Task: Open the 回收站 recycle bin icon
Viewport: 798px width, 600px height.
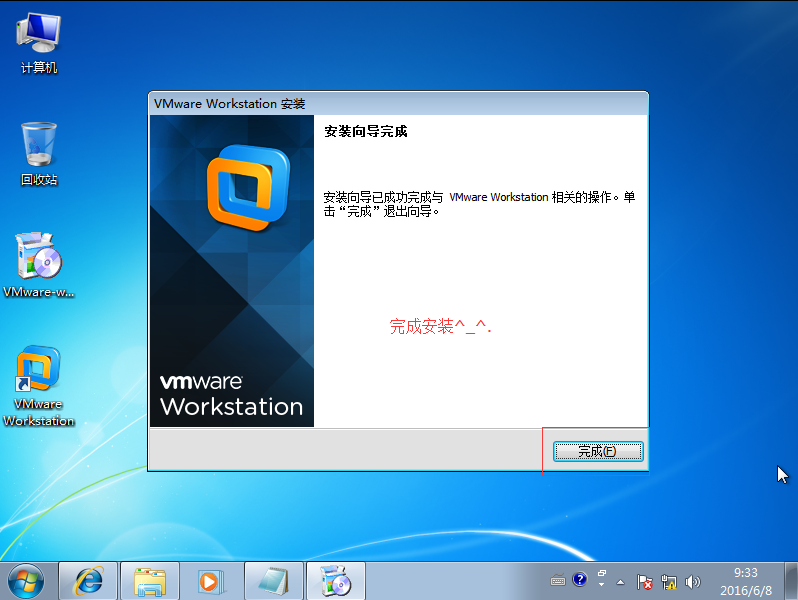Action: tap(39, 150)
